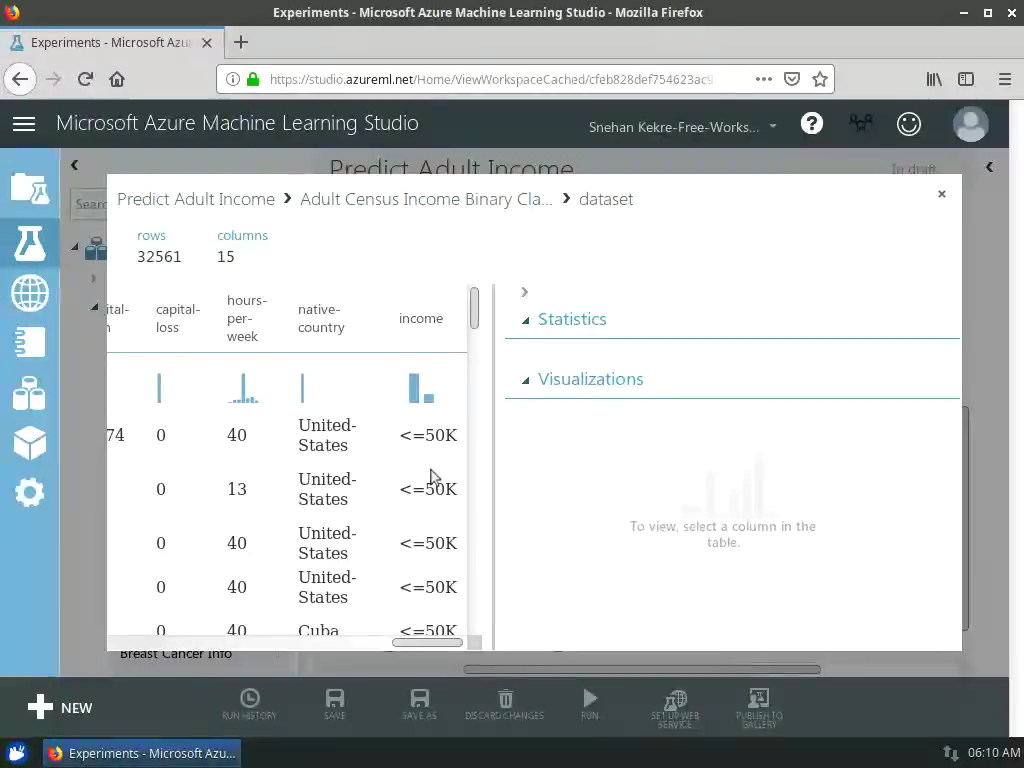Close the Experiments browser tab
1024x768 pixels.
coord(207,43)
